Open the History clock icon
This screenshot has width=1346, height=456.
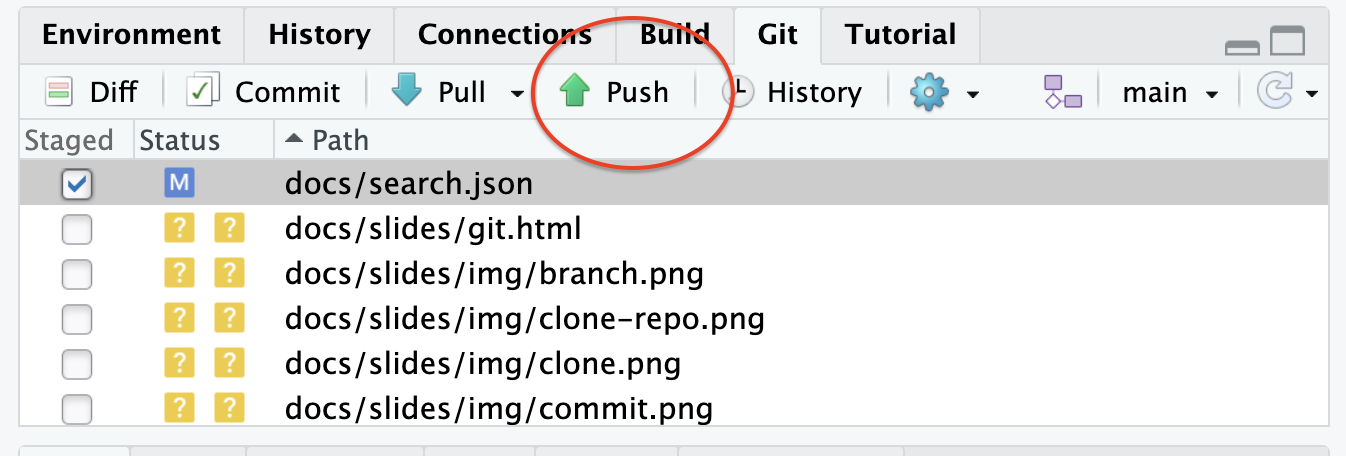click(738, 92)
